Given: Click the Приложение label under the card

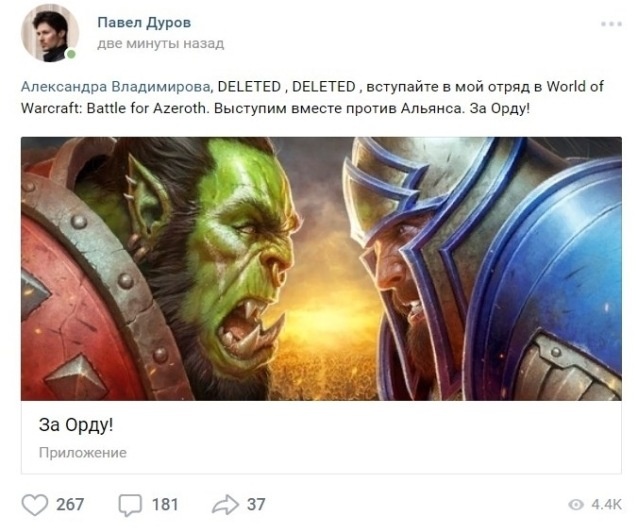Looking at the screenshot, I should pyautogui.click(x=83, y=453).
